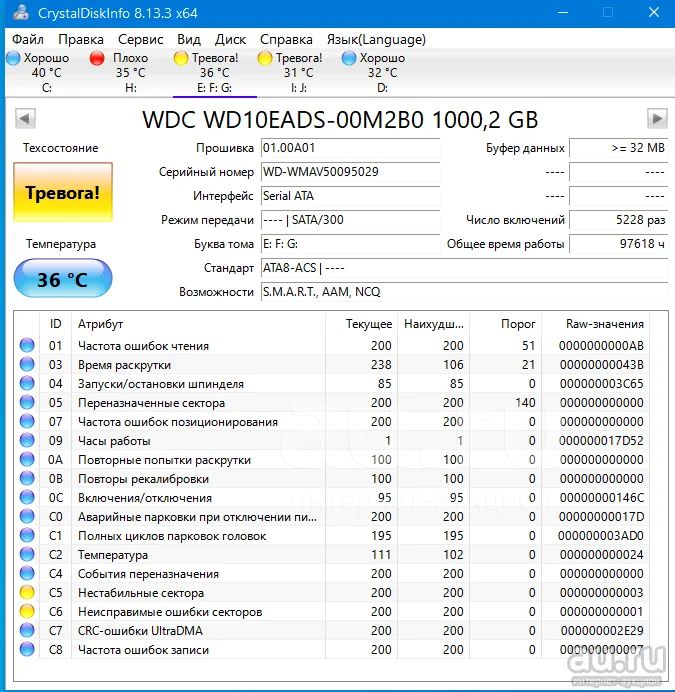Click blue status icon of attribute C2
The height and width of the screenshot is (692, 675).
point(27,554)
